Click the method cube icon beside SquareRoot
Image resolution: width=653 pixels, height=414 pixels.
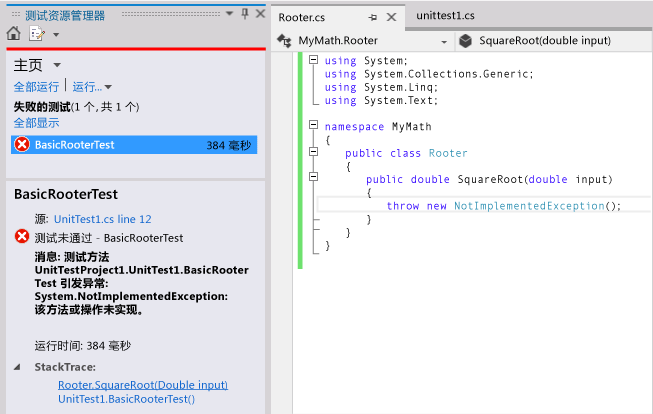coord(465,41)
